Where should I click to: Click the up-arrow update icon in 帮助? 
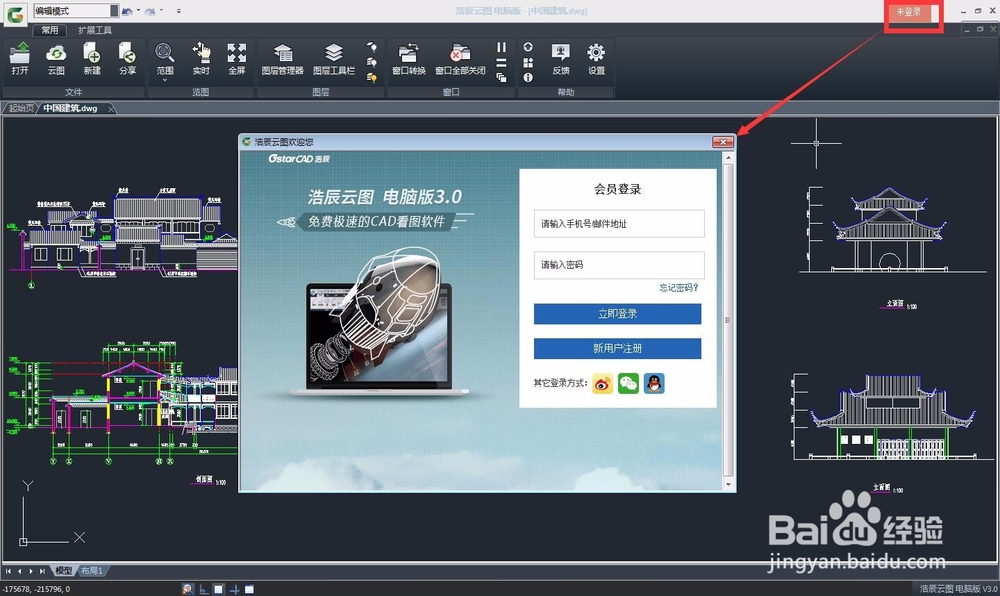click(528, 47)
